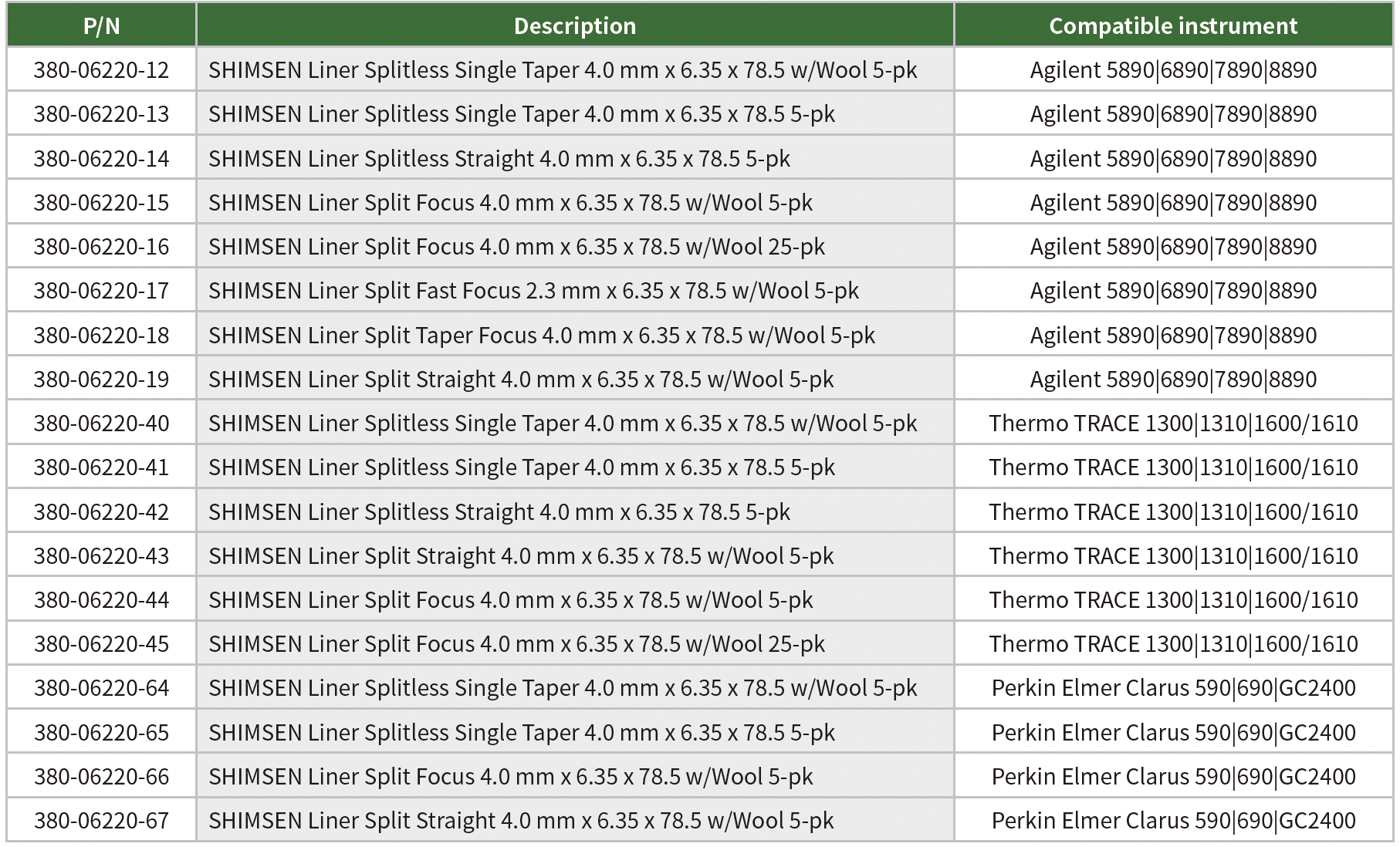Click Agilent instrument cell for 380-06220-19
1400x847 pixels.
point(1173,380)
